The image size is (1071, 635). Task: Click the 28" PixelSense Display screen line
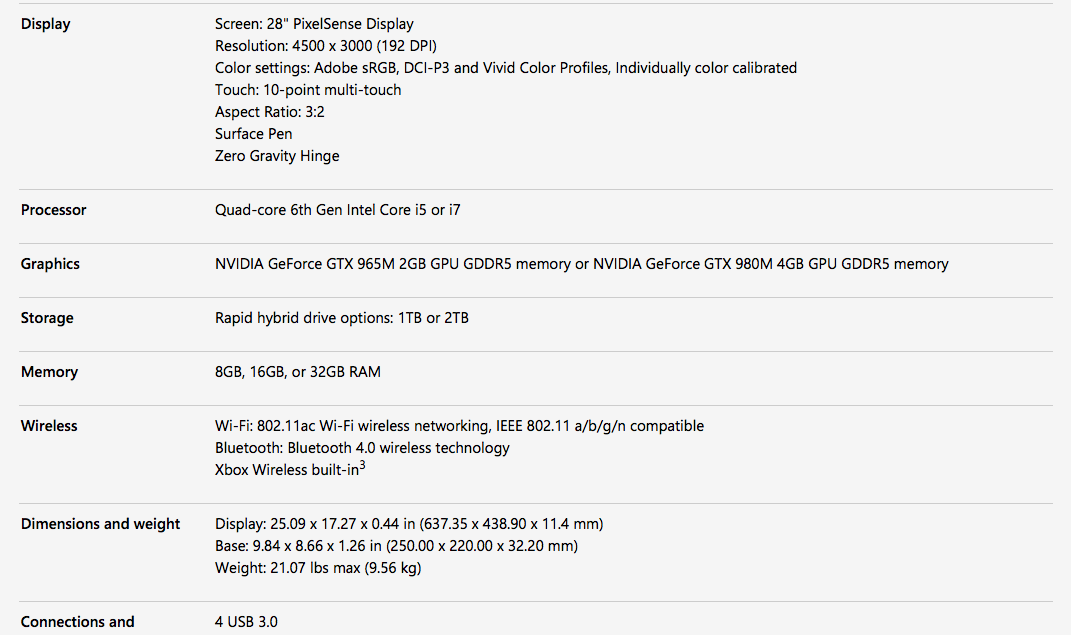coord(314,24)
